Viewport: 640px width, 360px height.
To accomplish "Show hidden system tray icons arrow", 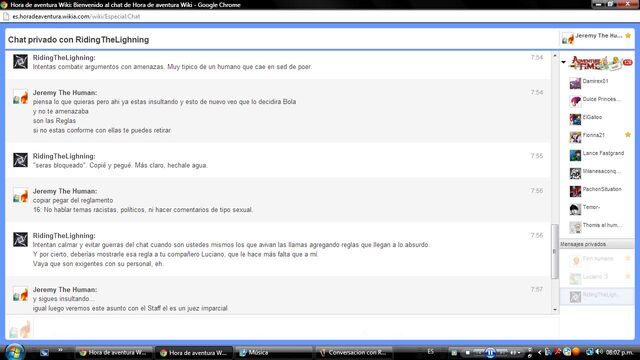I will coord(539,352).
